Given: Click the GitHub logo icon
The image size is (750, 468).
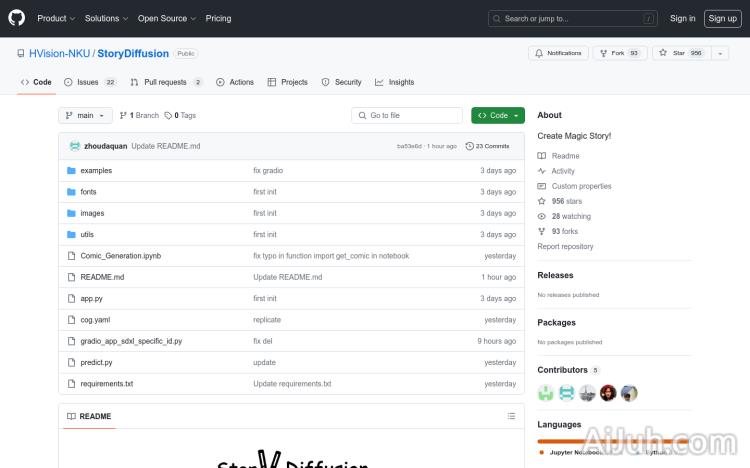Looking at the screenshot, I should point(17,18).
